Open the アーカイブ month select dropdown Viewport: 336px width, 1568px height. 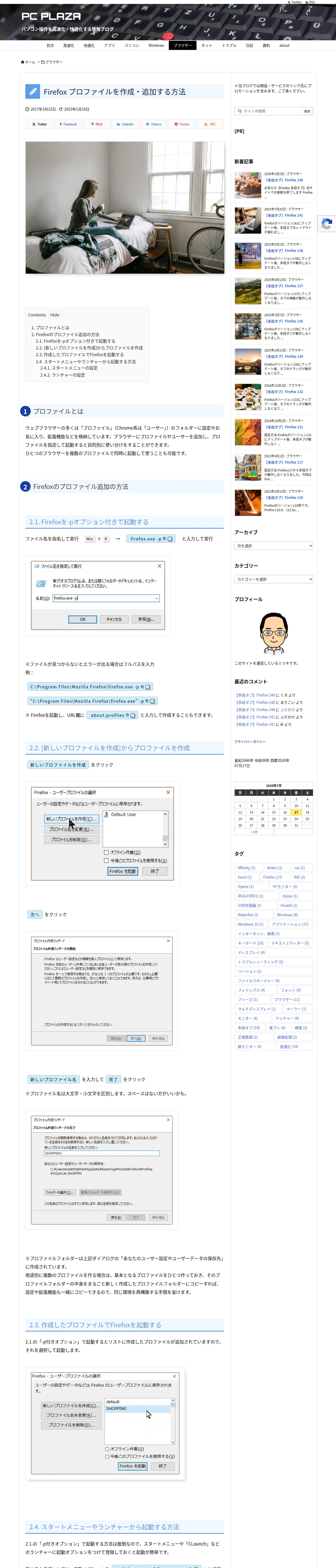274,546
